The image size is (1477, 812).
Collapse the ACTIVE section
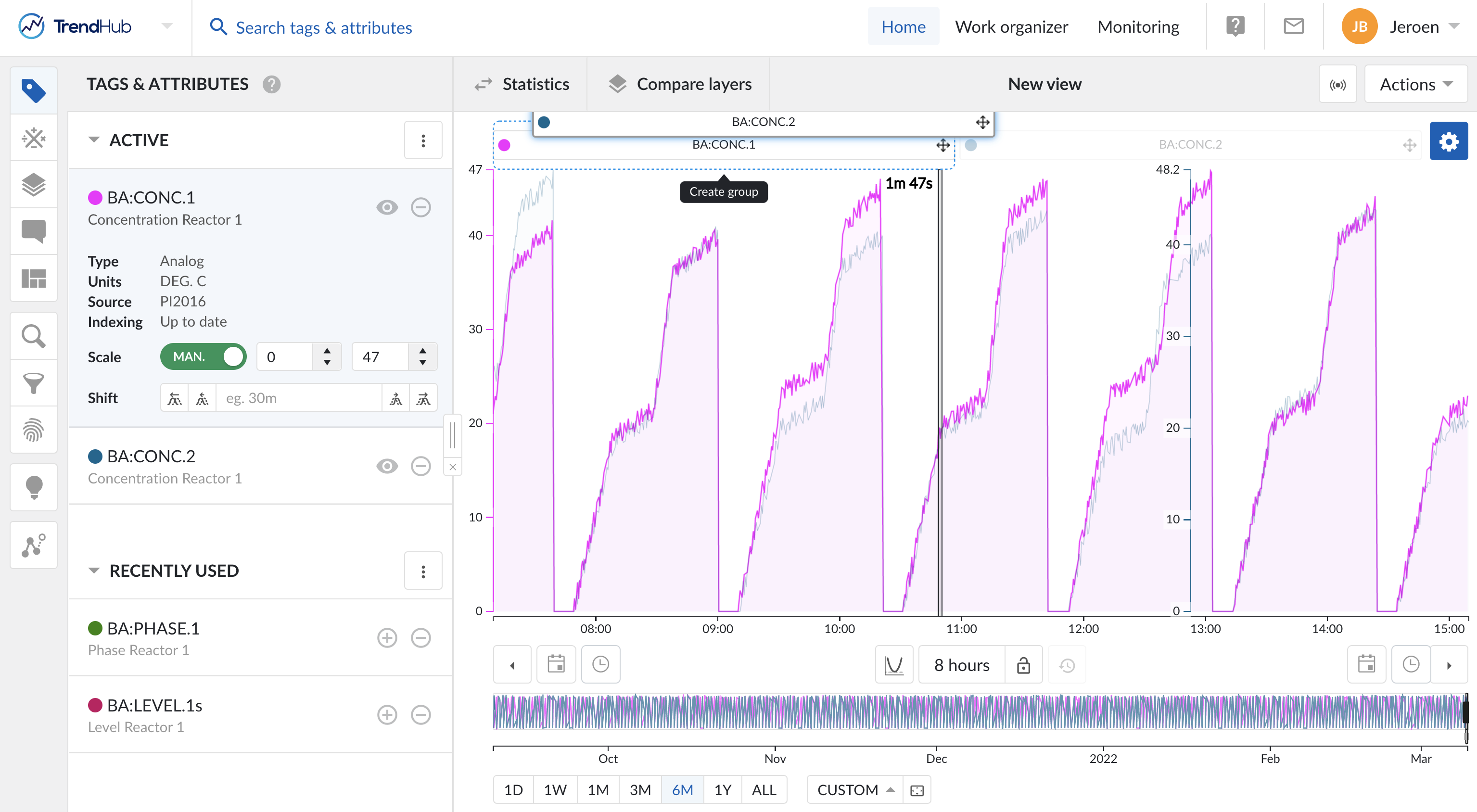(x=94, y=140)
